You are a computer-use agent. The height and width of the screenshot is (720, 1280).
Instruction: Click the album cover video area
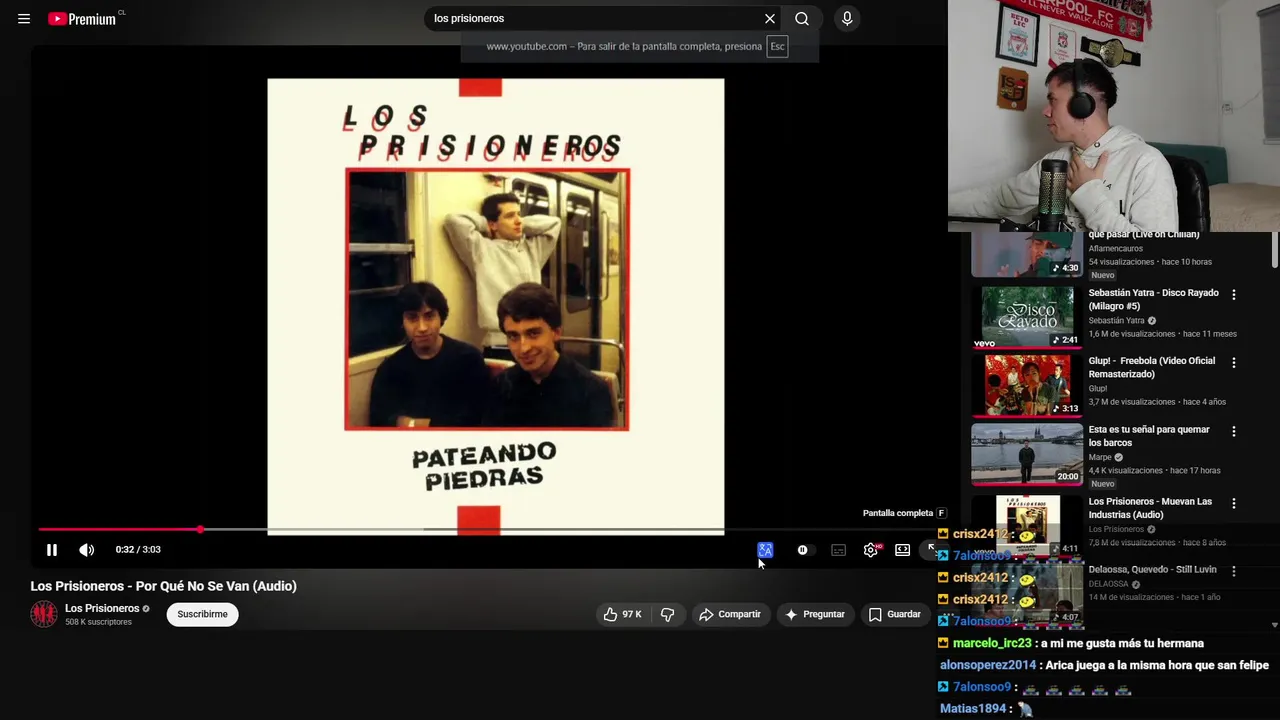coord(496,306)
